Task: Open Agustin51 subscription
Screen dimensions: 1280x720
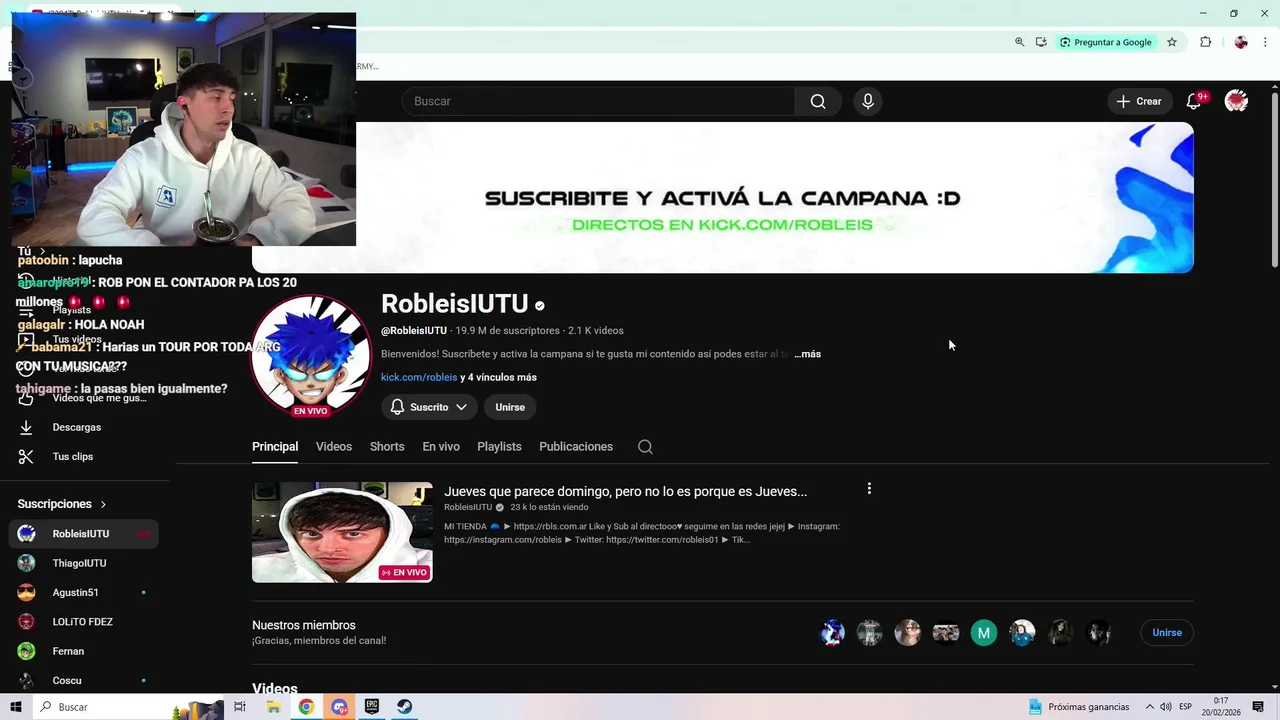Action: tap(84, 592)
